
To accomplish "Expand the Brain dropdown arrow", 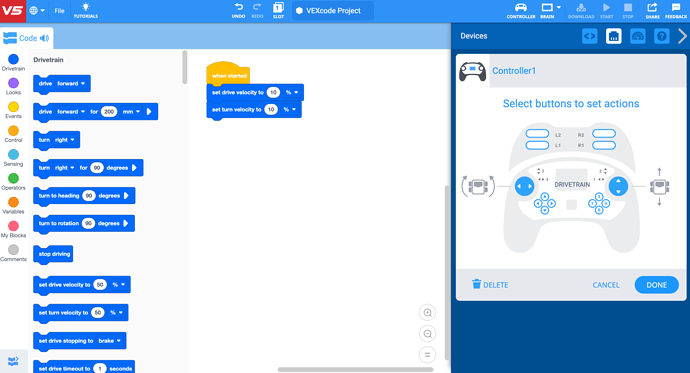I will (x=558, y=7).
